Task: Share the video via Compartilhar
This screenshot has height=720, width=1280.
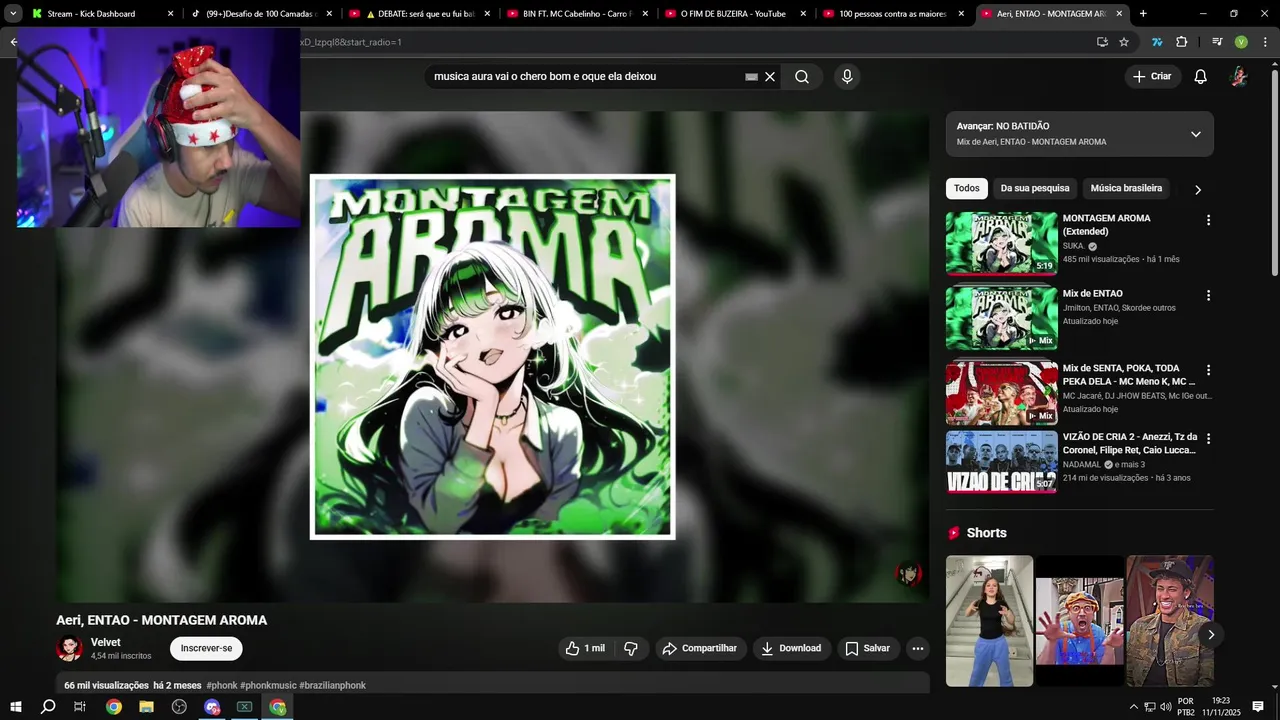Action: click(700, 649)
